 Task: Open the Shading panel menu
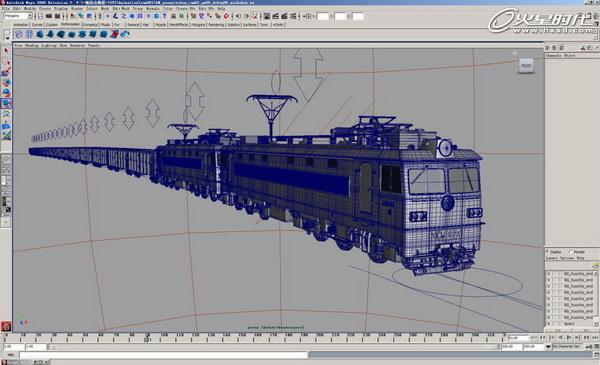(x=32, y=45)
